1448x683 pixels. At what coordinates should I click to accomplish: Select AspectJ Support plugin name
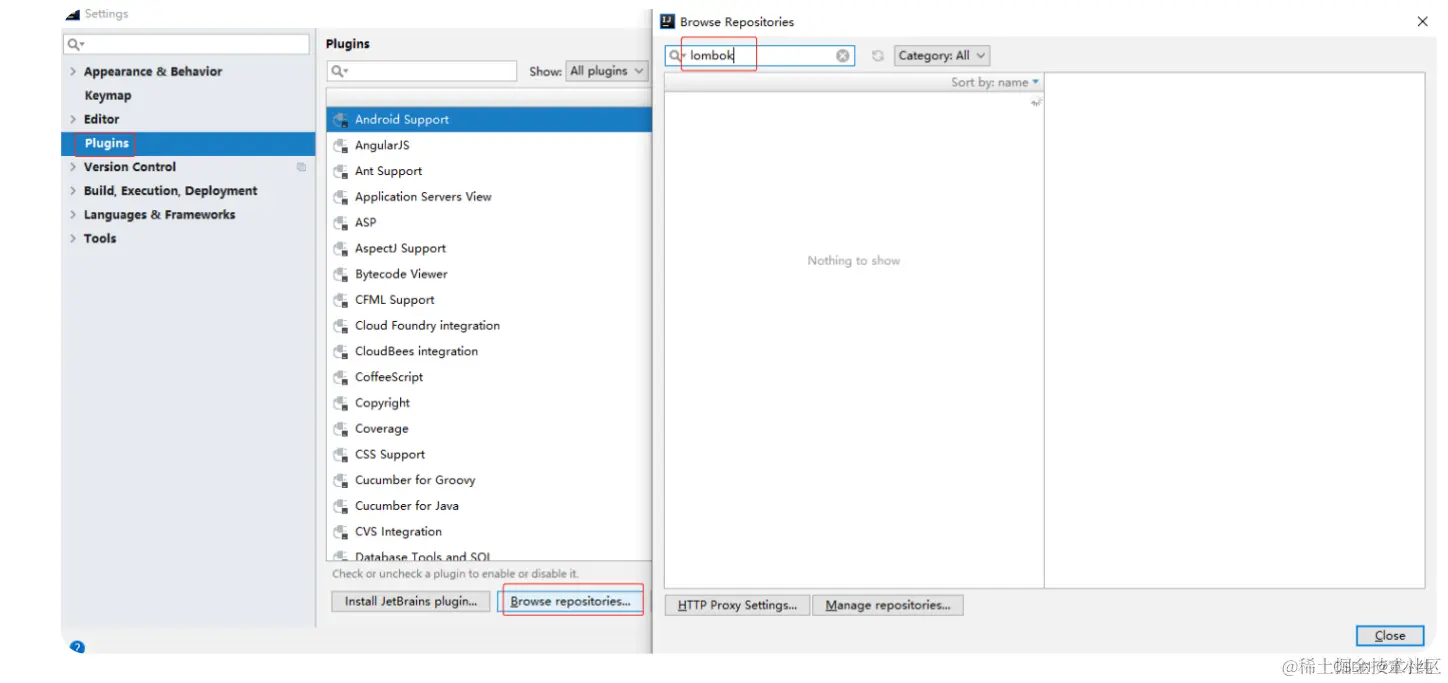[400, 249]
